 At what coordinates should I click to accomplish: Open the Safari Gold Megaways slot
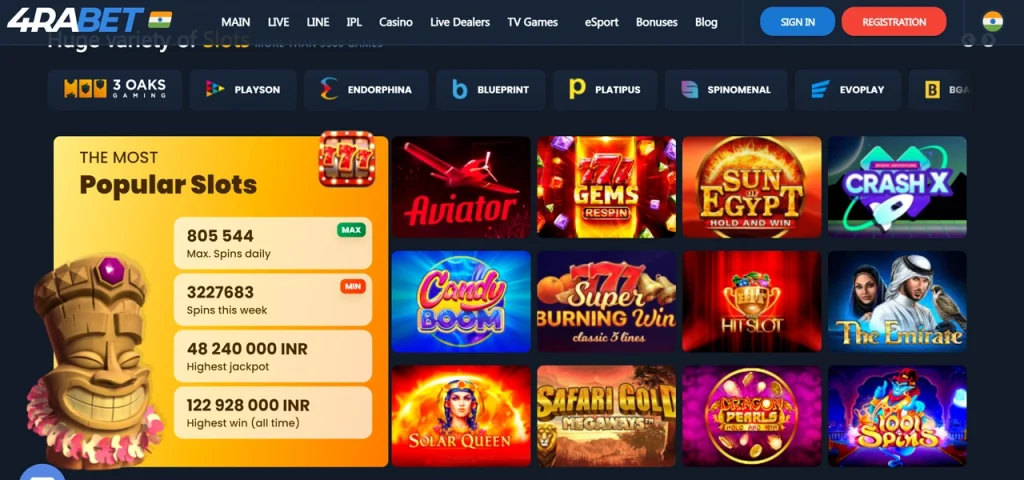(x=607, y=416)
